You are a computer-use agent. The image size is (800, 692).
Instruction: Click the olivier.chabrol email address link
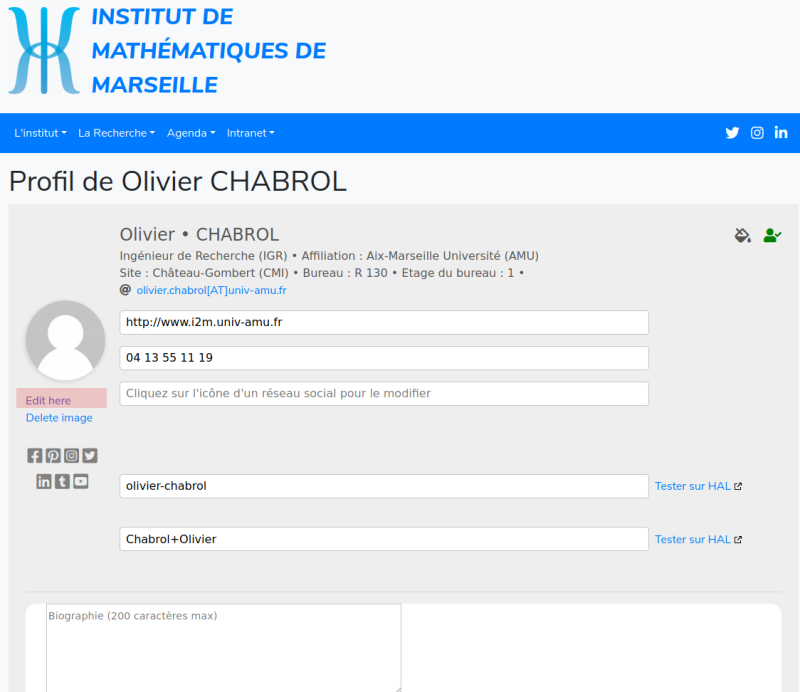tap(211, 290)
